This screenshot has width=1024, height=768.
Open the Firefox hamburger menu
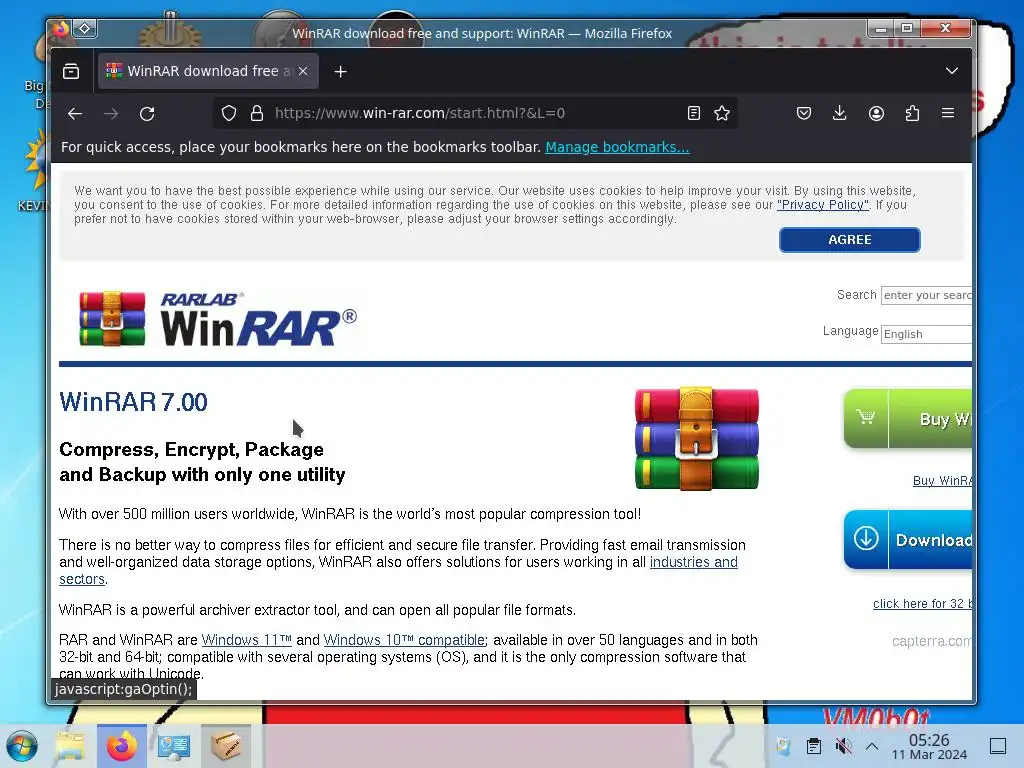point(948,114)
